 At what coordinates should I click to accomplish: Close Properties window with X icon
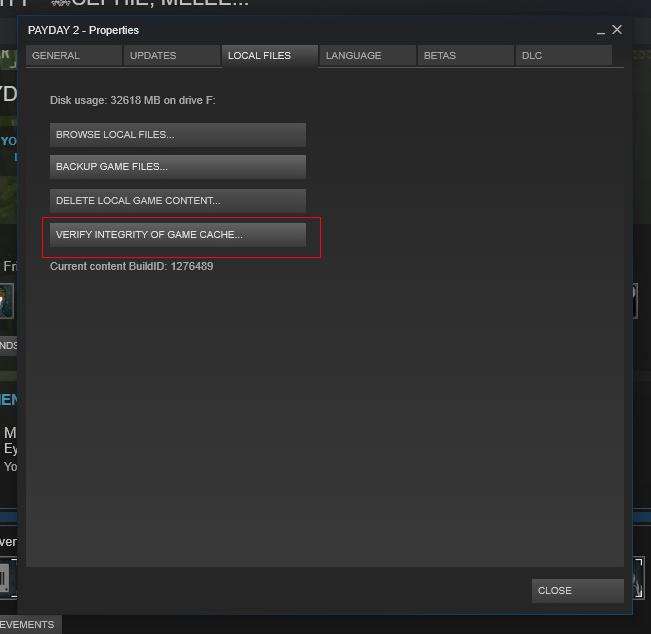tap(617, 30)
